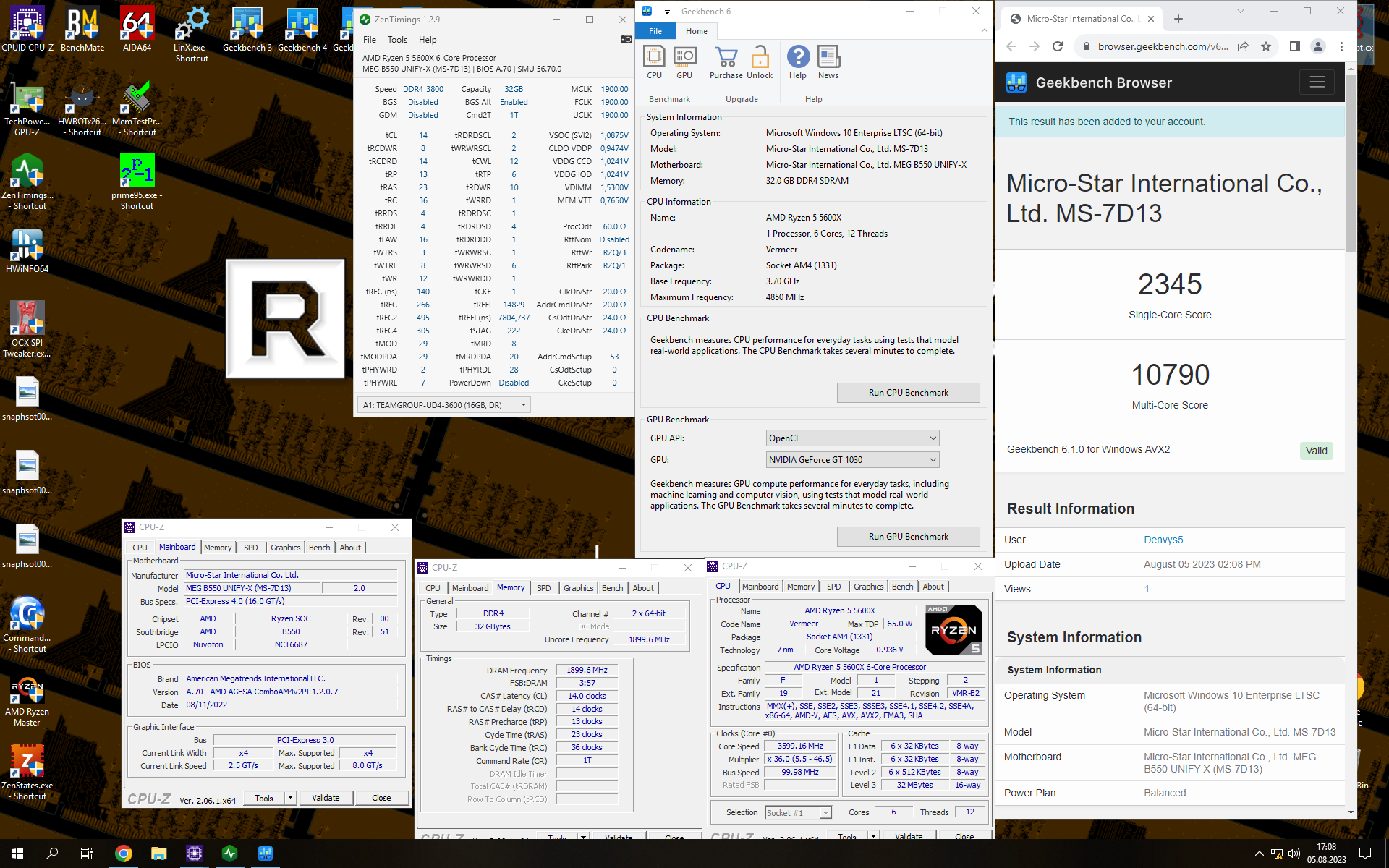Viewport: 1389px width, 868px height.
Task: Open HWiNFO64 desktop icon
Action: (x=27, y=251)
